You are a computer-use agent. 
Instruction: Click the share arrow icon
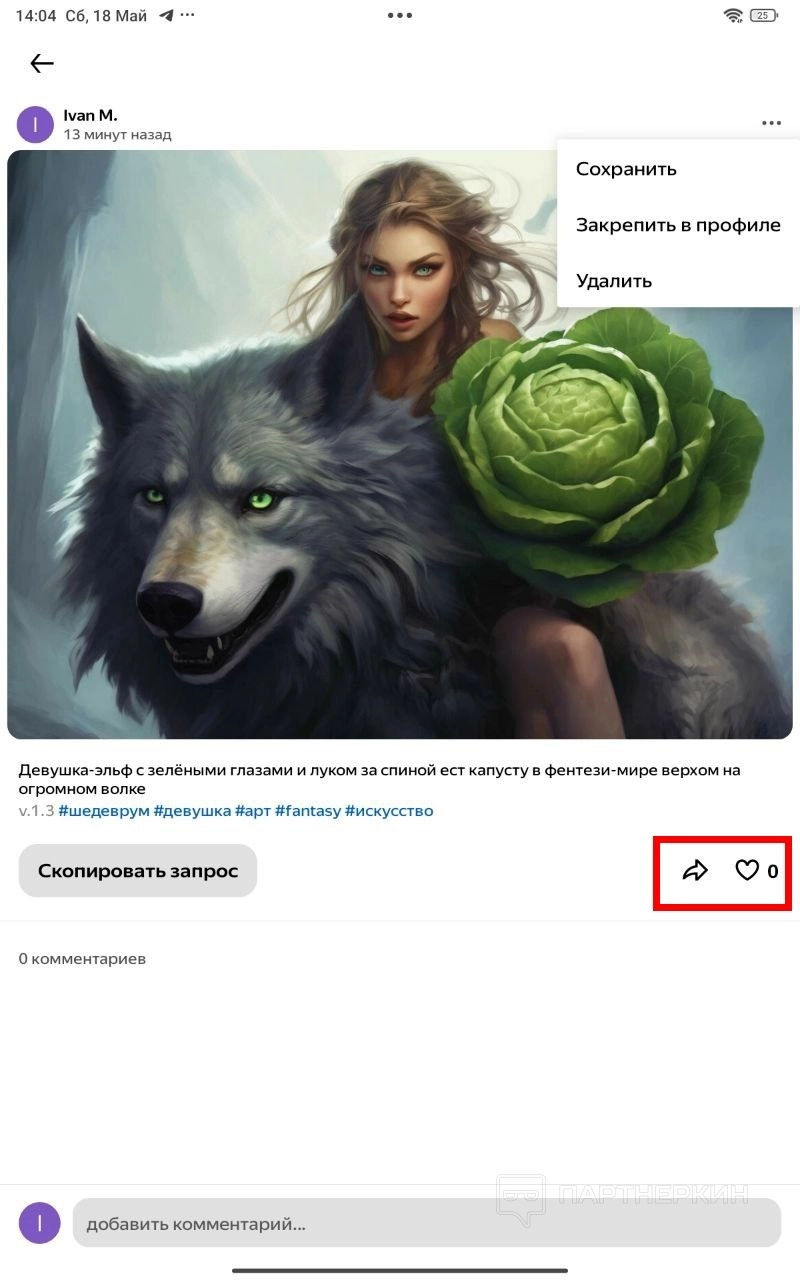pyautogui.click(x=695, y=871)
